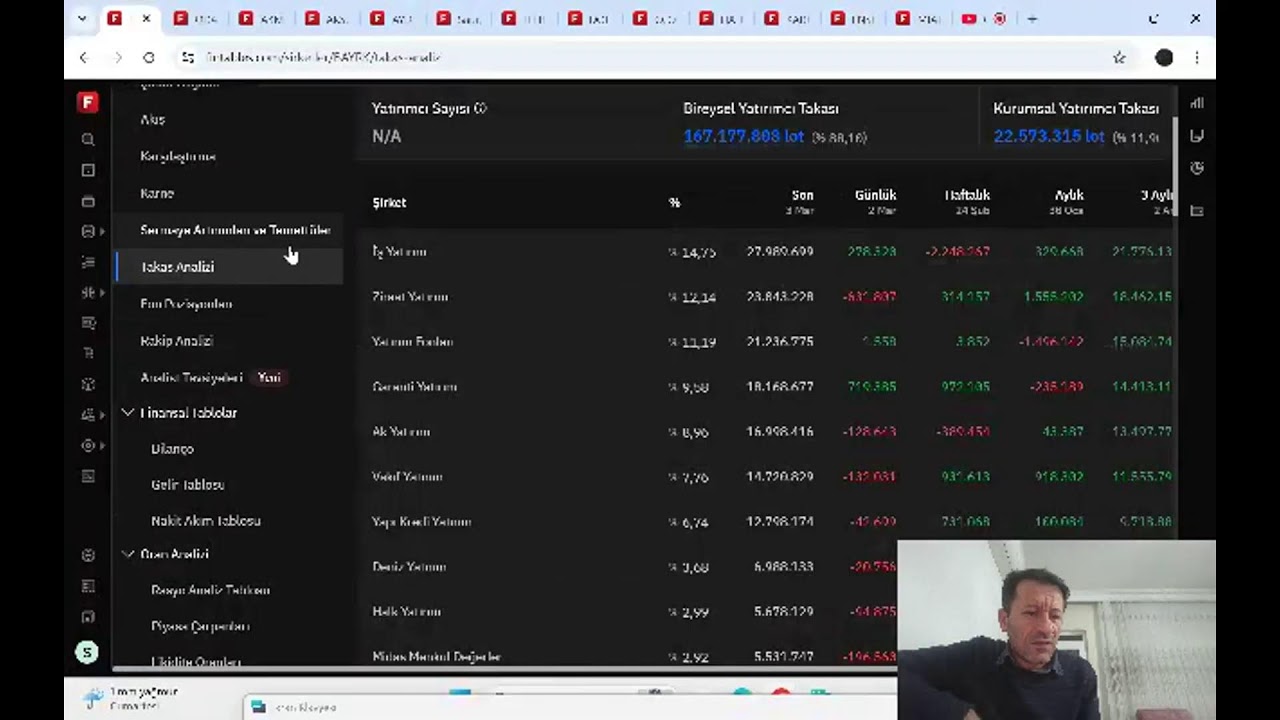Image resolution: width=1280 pixels, height=720 pixels.
Task: Click the info icon beside Yatırımcı Sayısı
Action: 481,108
